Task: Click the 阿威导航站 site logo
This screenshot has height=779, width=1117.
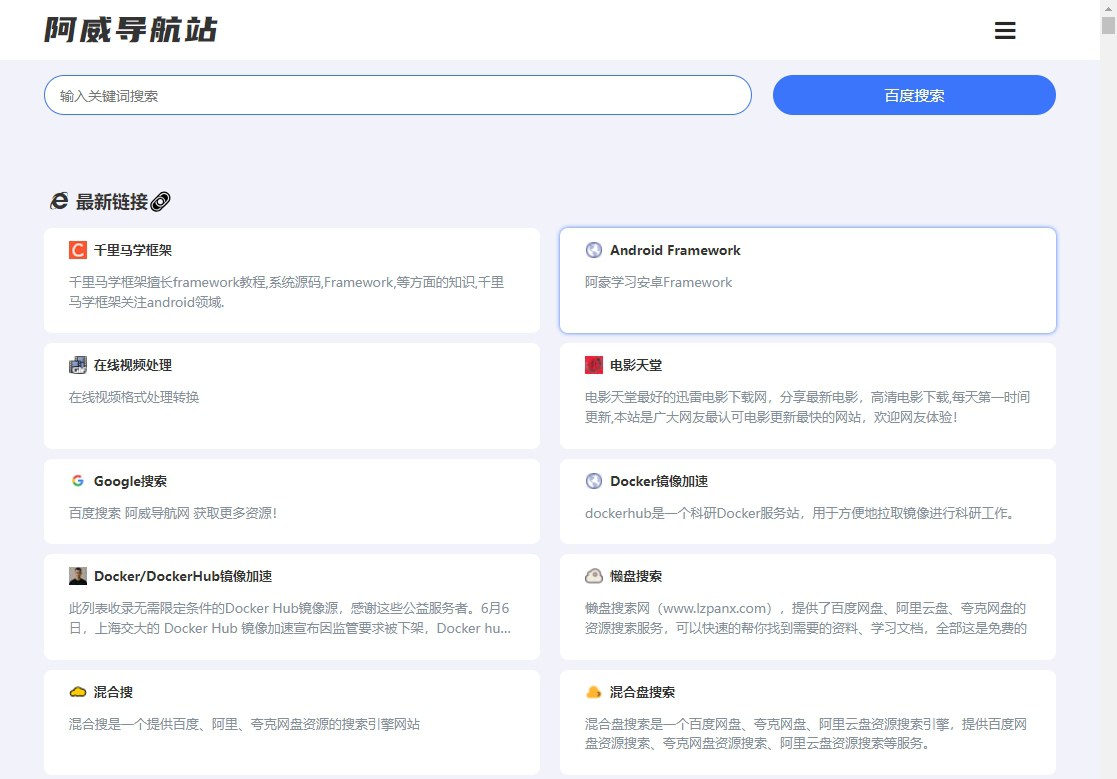Action: coord(130,30)
